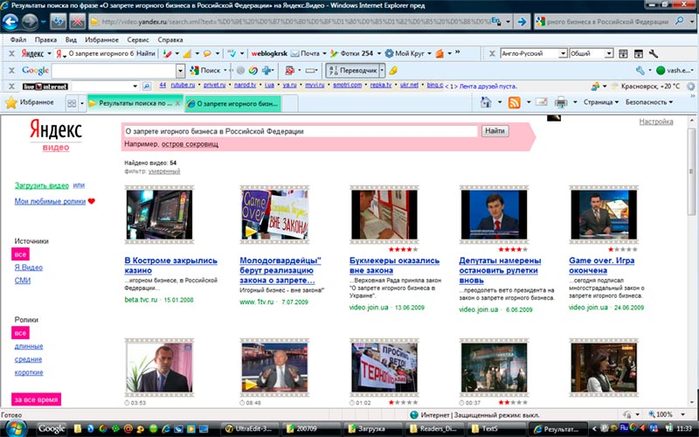Screen dimensions: 699x437
Task: Filter clips by короткие
Action: pos(29,372)
